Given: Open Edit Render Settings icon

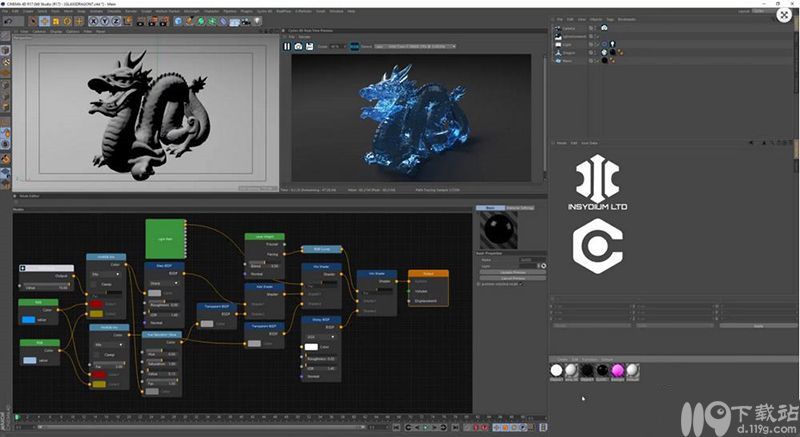Looking at the screenshot, I should (164, 21).
